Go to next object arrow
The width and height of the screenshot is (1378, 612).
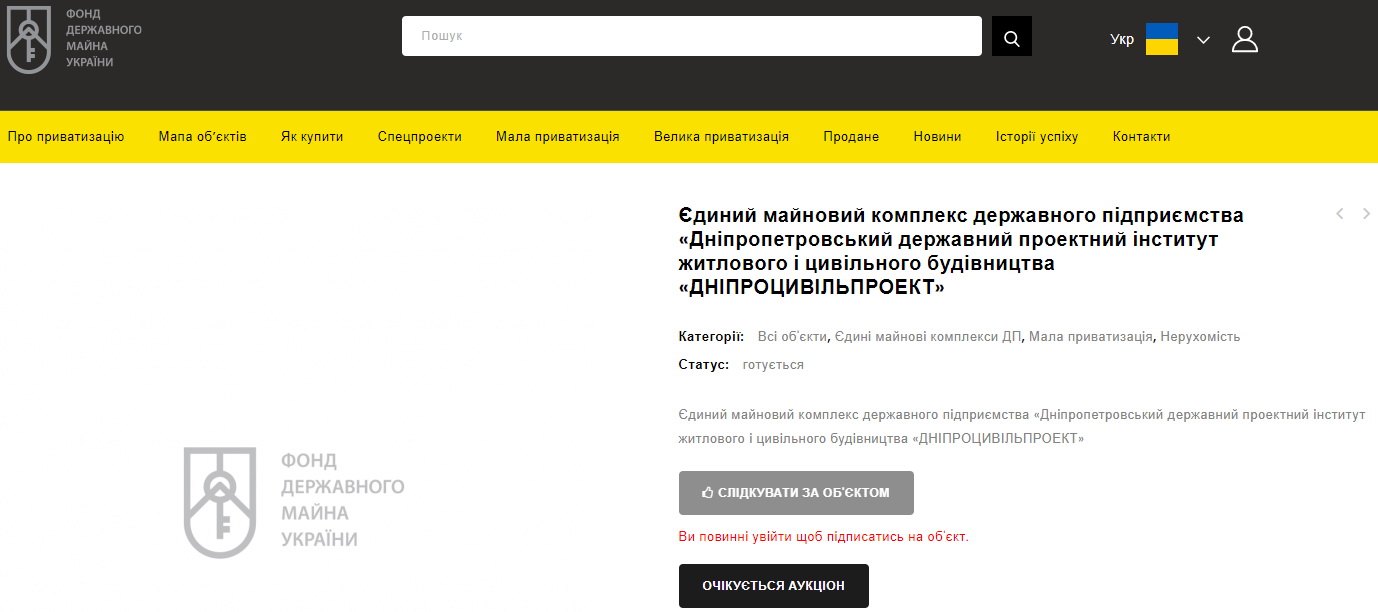1367,213
